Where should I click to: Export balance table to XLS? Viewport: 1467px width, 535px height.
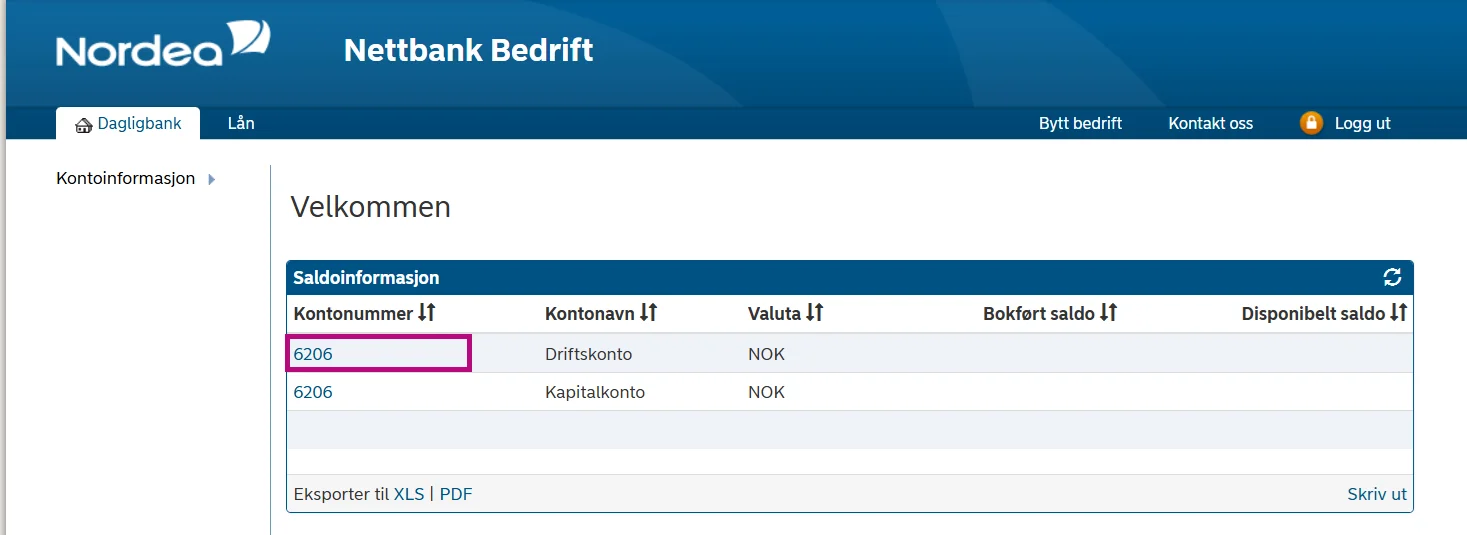pyautogui.click(x=409, y=494)
